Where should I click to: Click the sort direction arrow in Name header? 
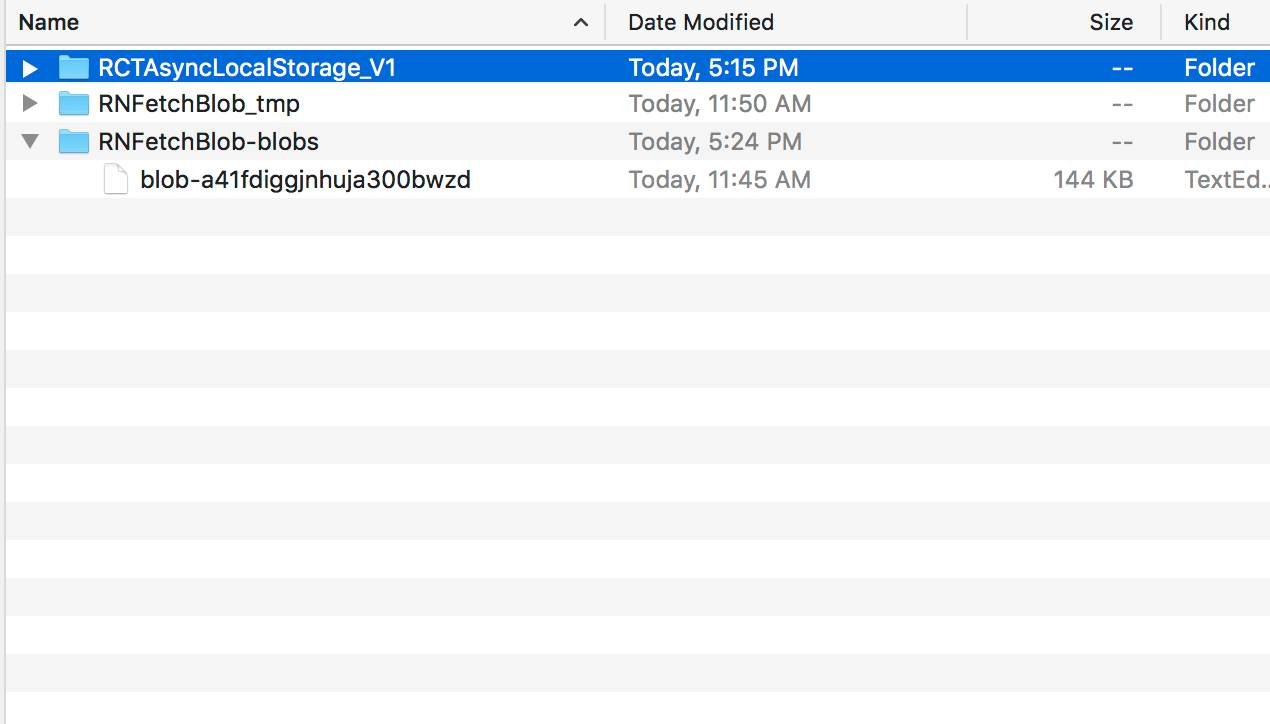click(581, 22)
